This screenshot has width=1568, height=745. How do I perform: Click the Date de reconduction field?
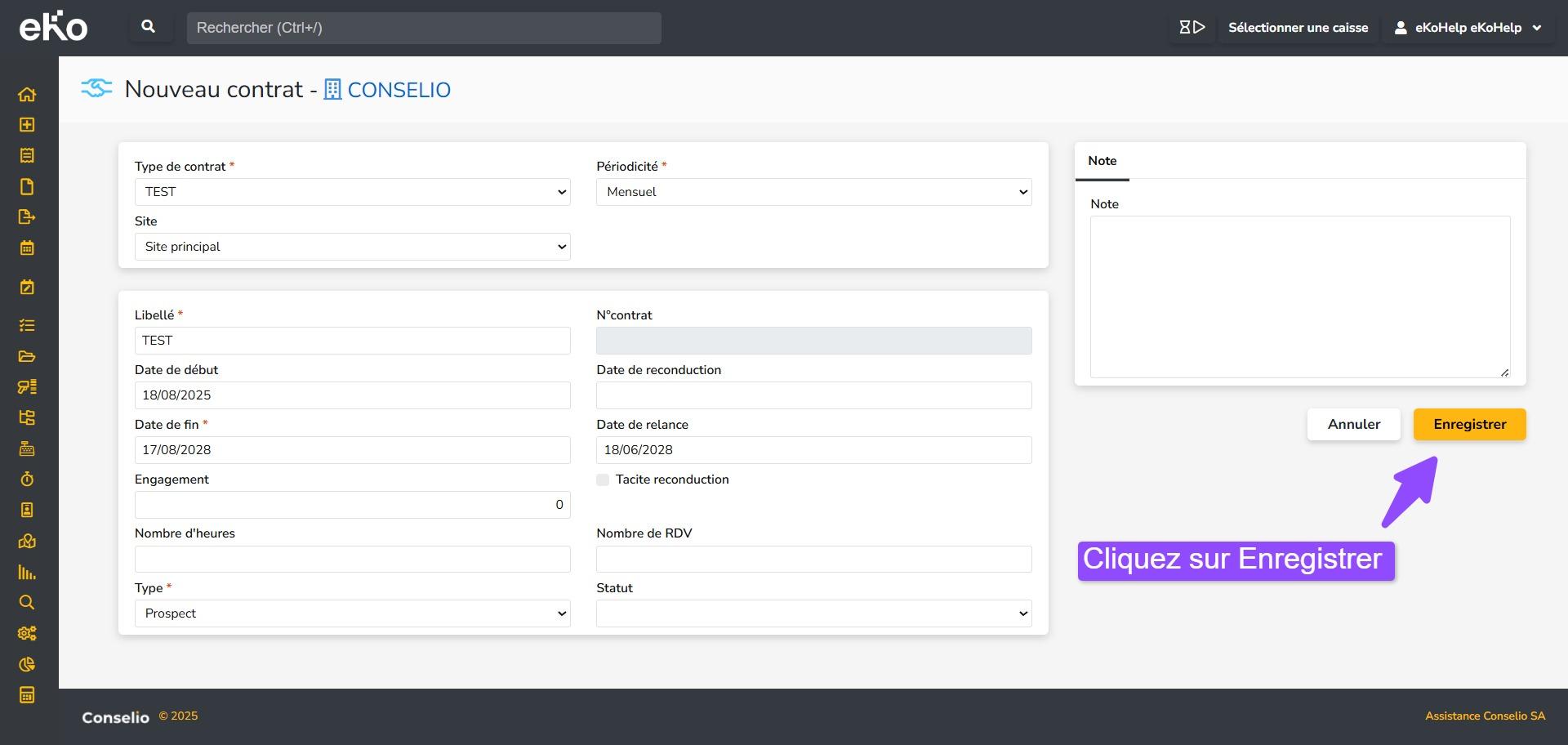[813, 395]
